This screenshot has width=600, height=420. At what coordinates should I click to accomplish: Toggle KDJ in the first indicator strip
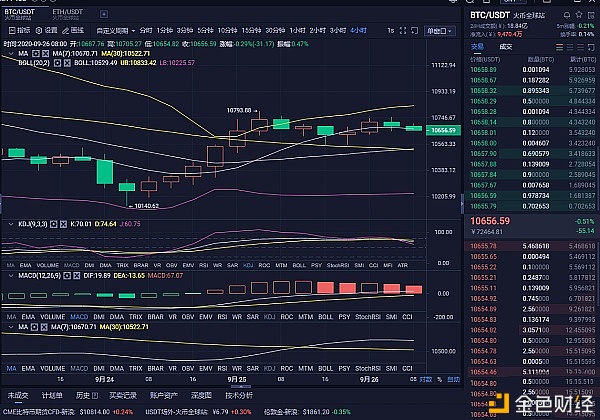(x=248, y=265)
